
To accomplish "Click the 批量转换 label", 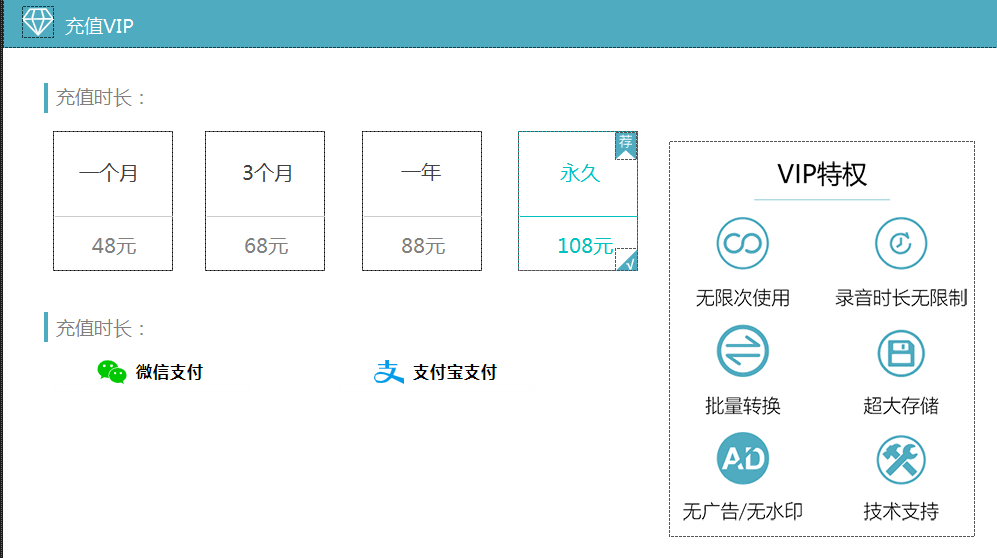I will pyautogui.click(x=743, y=405).
